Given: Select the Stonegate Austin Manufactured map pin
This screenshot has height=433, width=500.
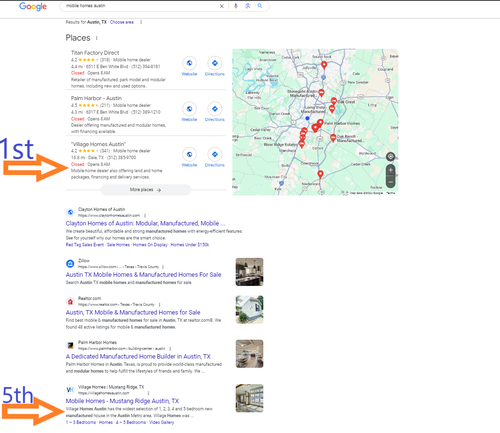Looking at the screenshot, I should pos(321,93).
